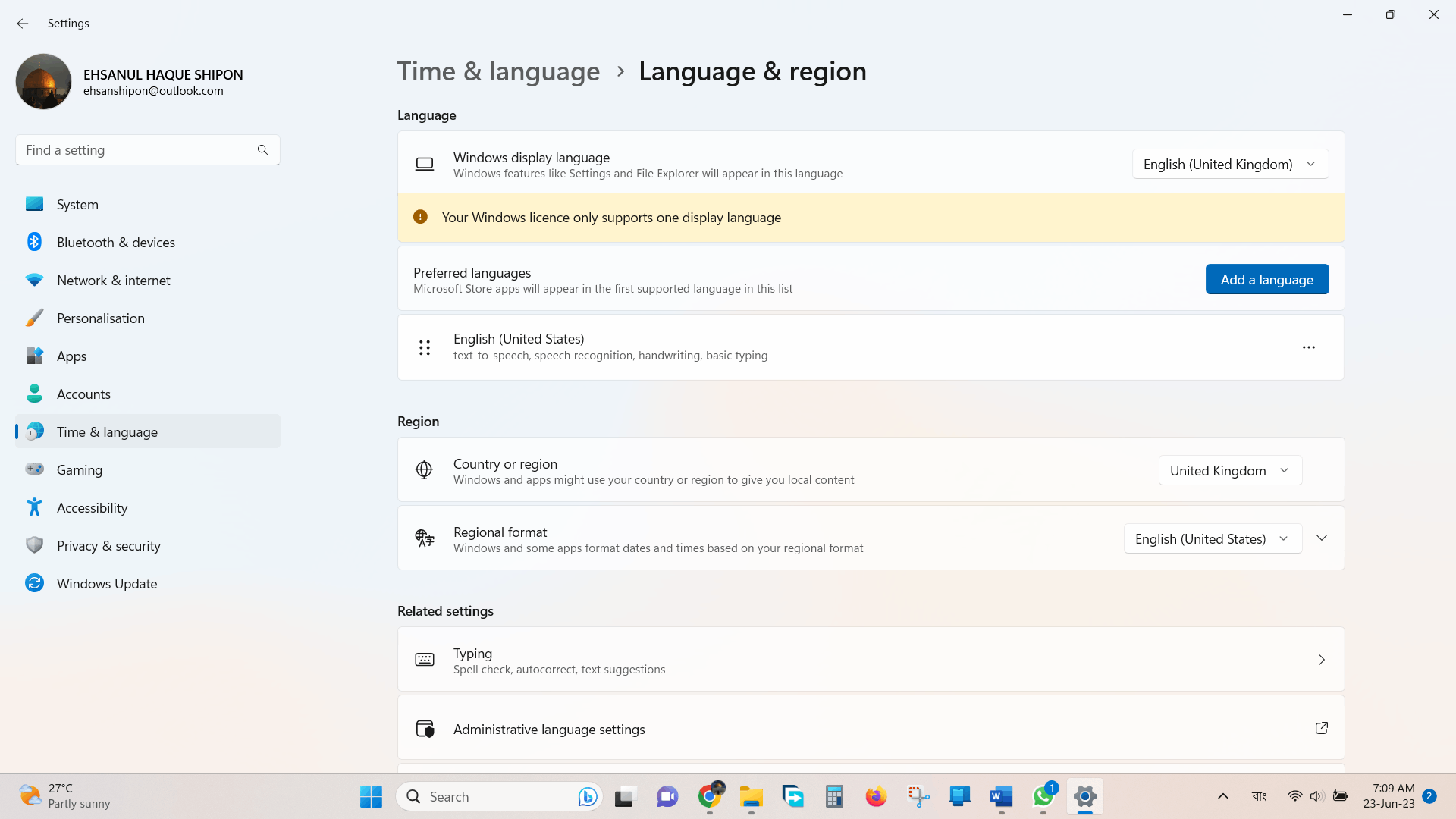The width and height of the screenshot is (1456, 819).
Task: Switch input language from tray indicator
Action: point(1260,796)
